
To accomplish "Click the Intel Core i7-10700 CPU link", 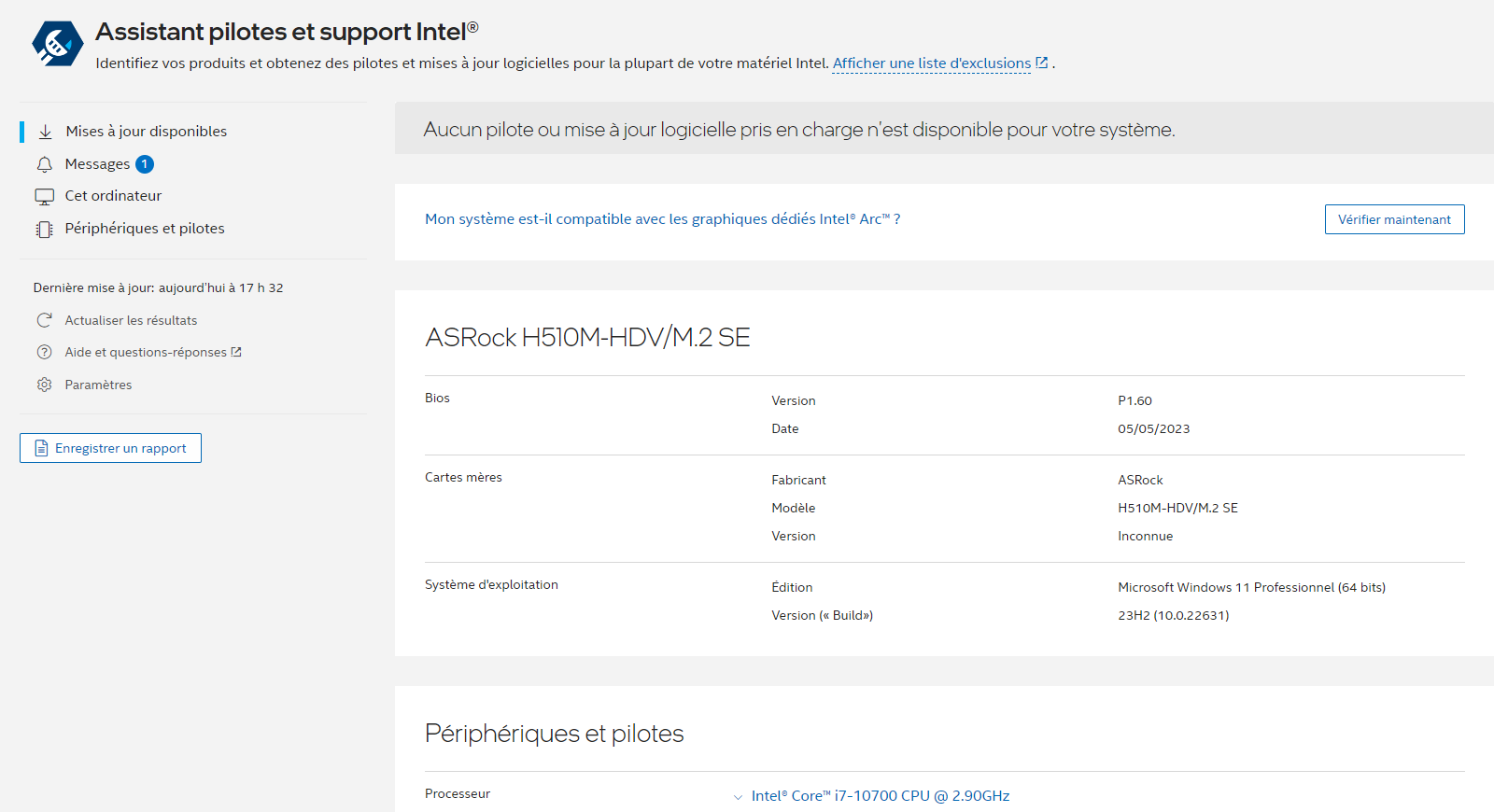I will coord(881,796).
